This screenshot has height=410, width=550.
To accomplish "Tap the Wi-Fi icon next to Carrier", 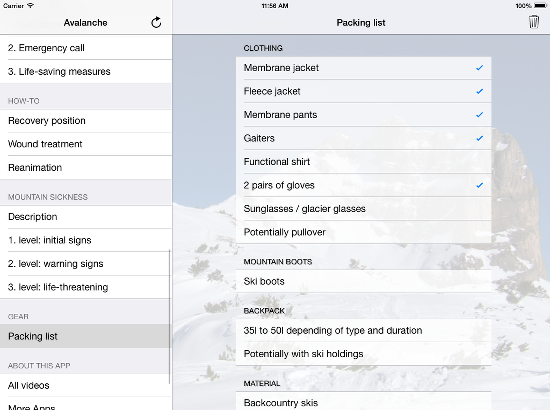I will (x=30, y=6).
